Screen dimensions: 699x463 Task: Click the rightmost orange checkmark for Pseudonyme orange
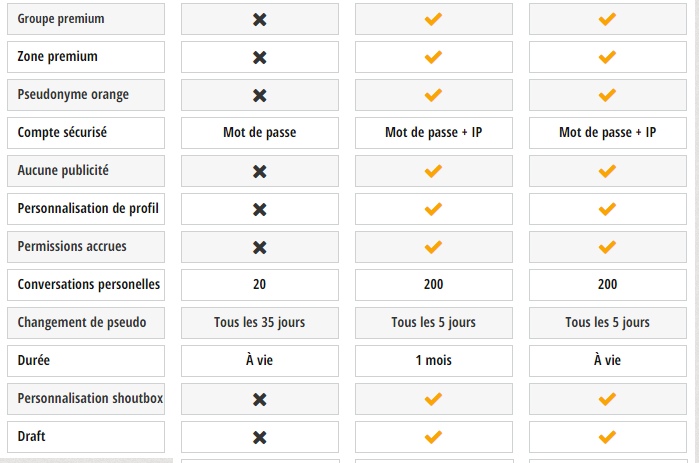[x=607, y=95]
